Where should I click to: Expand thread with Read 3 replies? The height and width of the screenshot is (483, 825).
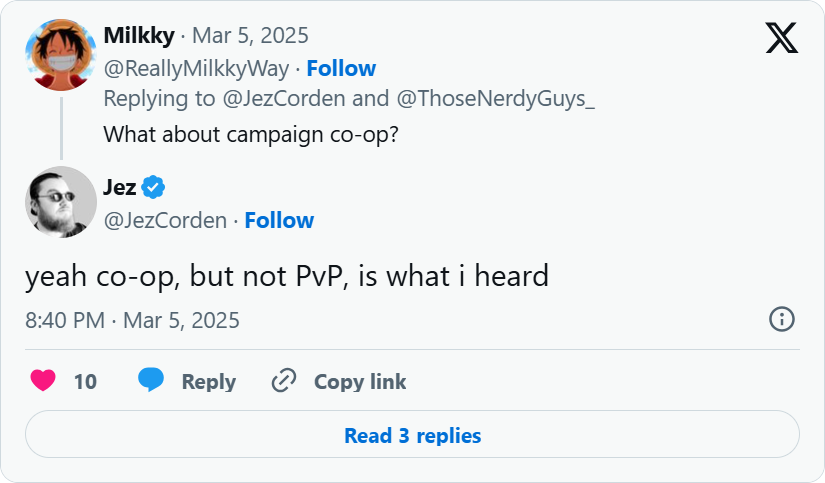(412, 436)
